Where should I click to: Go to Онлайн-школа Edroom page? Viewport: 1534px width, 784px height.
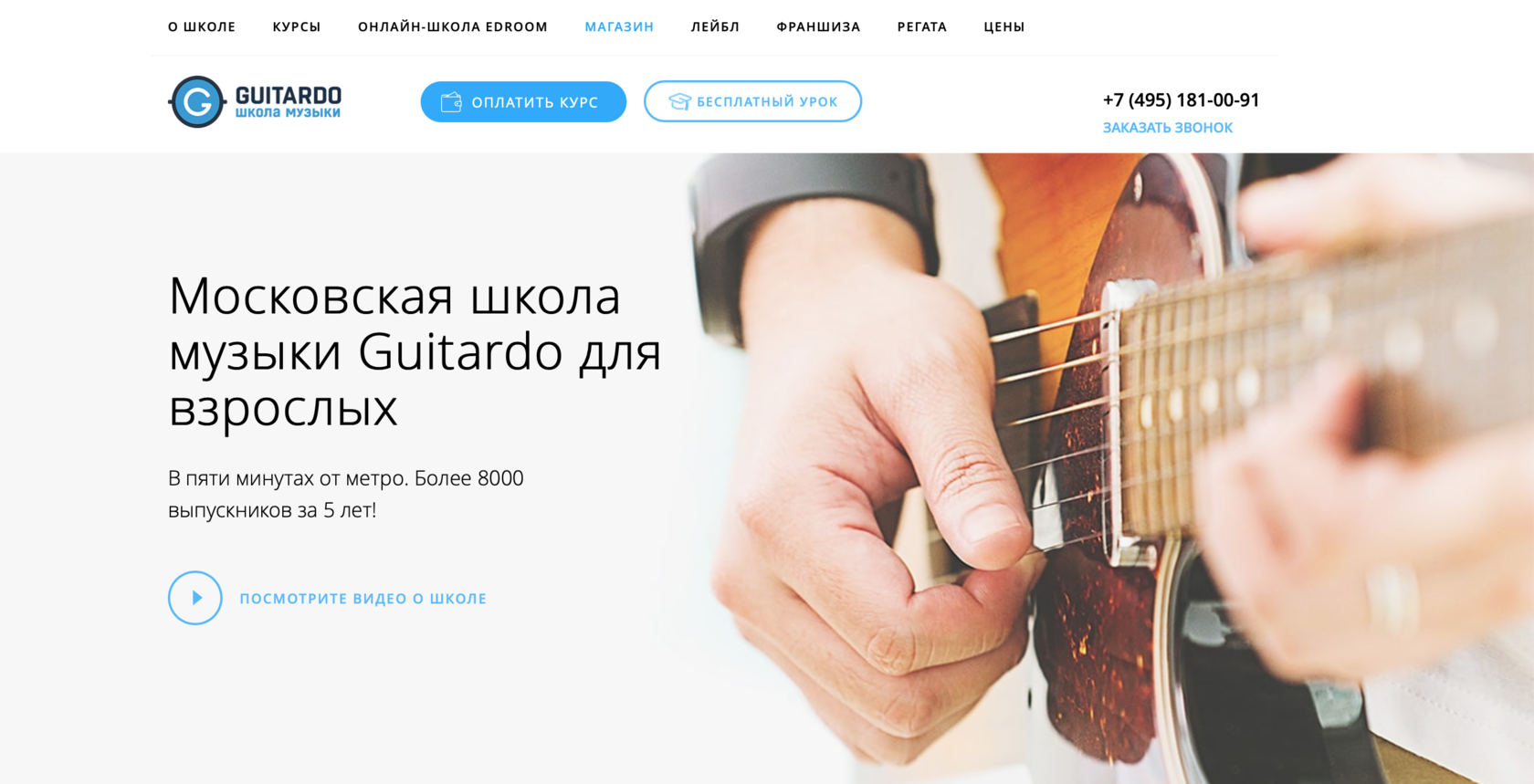(453, 26)
